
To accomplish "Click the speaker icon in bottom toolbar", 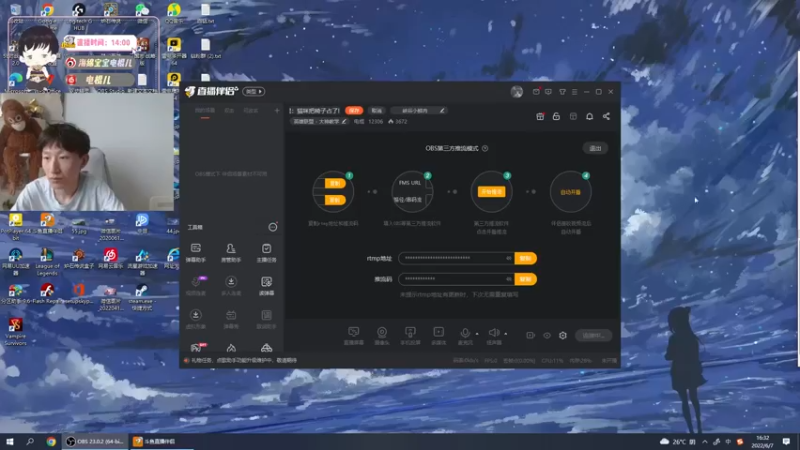I will (x=494, y=333).
